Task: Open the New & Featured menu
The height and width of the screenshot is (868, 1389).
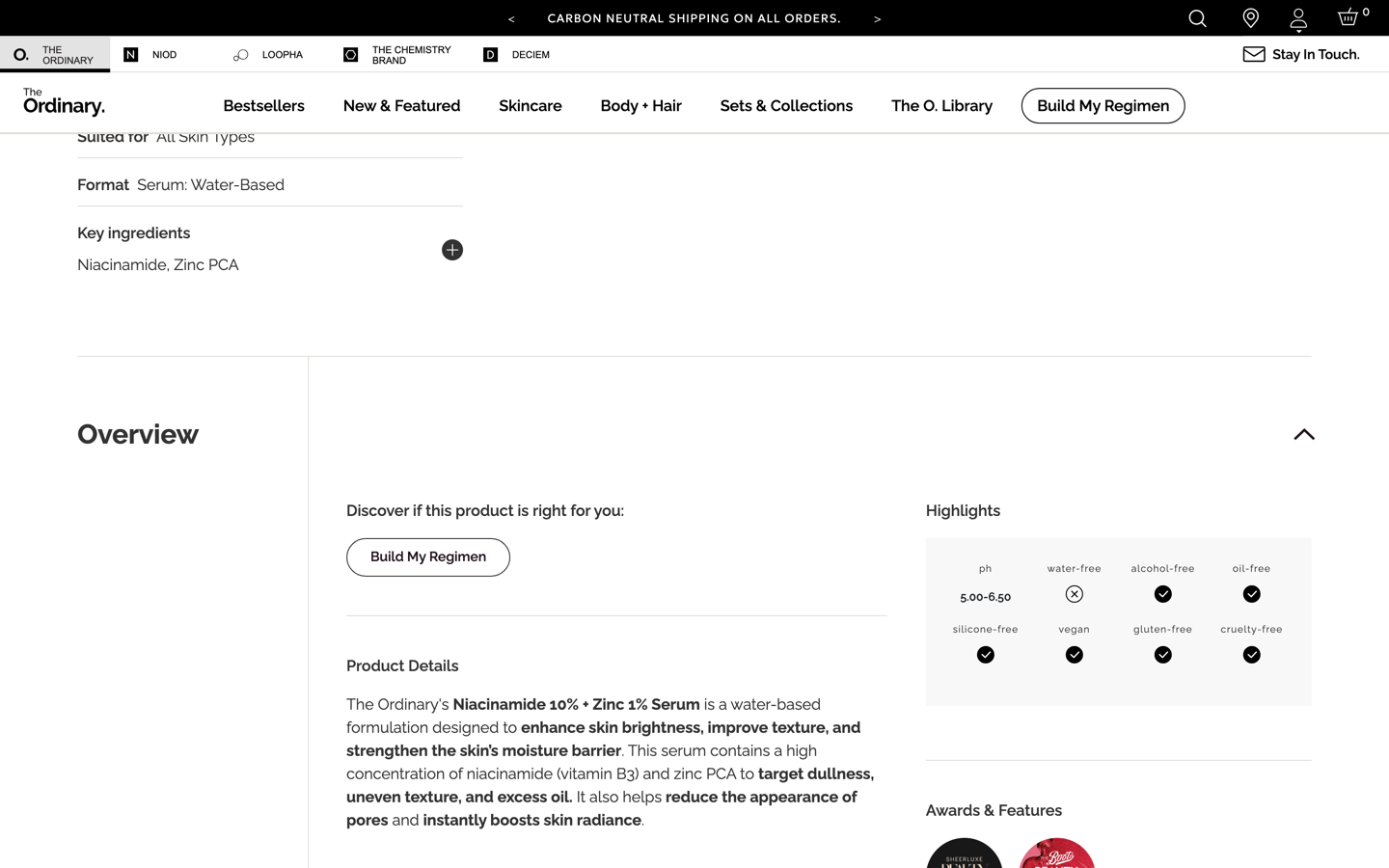Action: coord(401,106)
